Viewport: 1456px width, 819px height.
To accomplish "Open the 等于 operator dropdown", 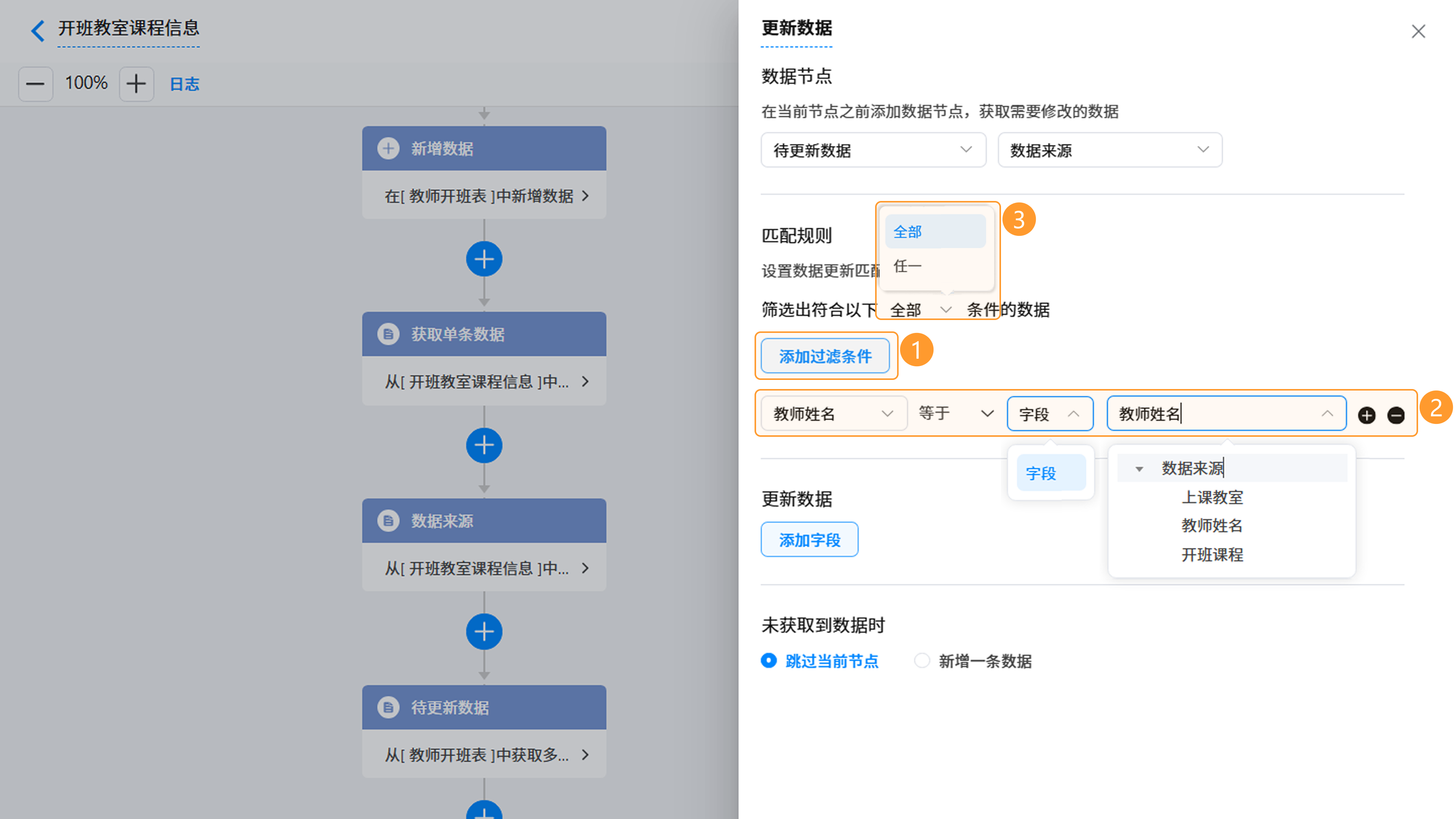I will pyautogui.click(x=956, y=414).
